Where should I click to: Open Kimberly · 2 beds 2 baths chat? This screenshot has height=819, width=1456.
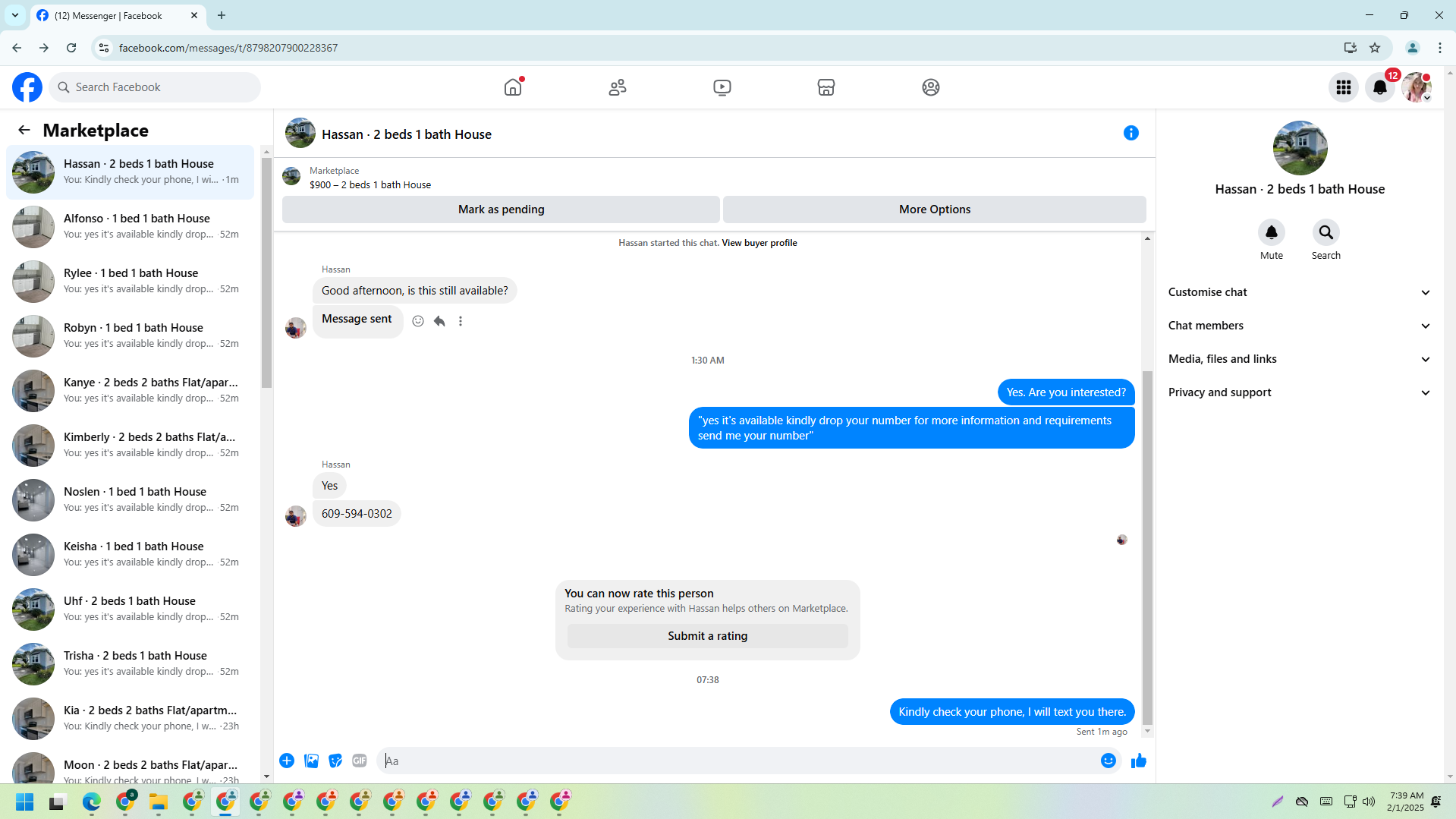[130, 446]
